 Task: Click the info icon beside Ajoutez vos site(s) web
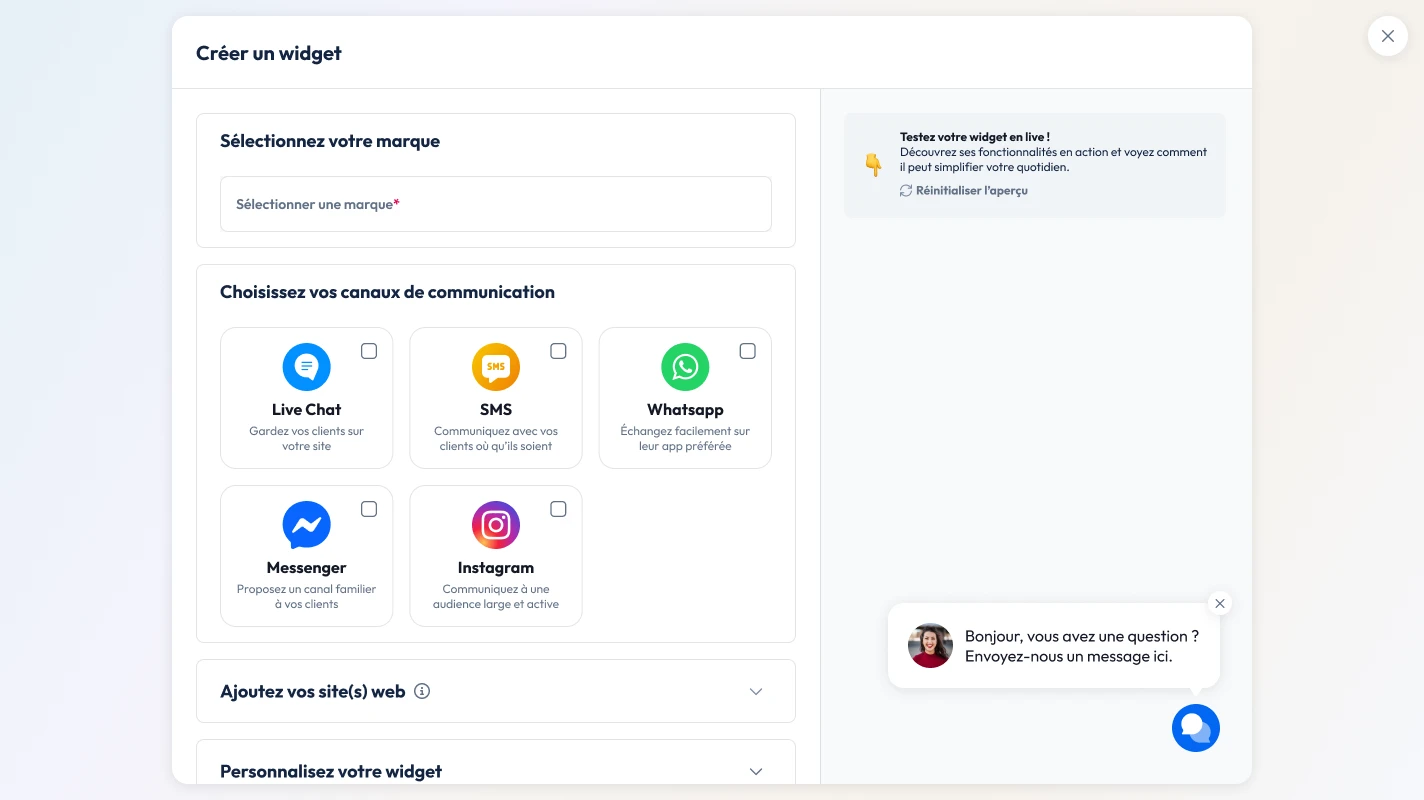(422, 691)
